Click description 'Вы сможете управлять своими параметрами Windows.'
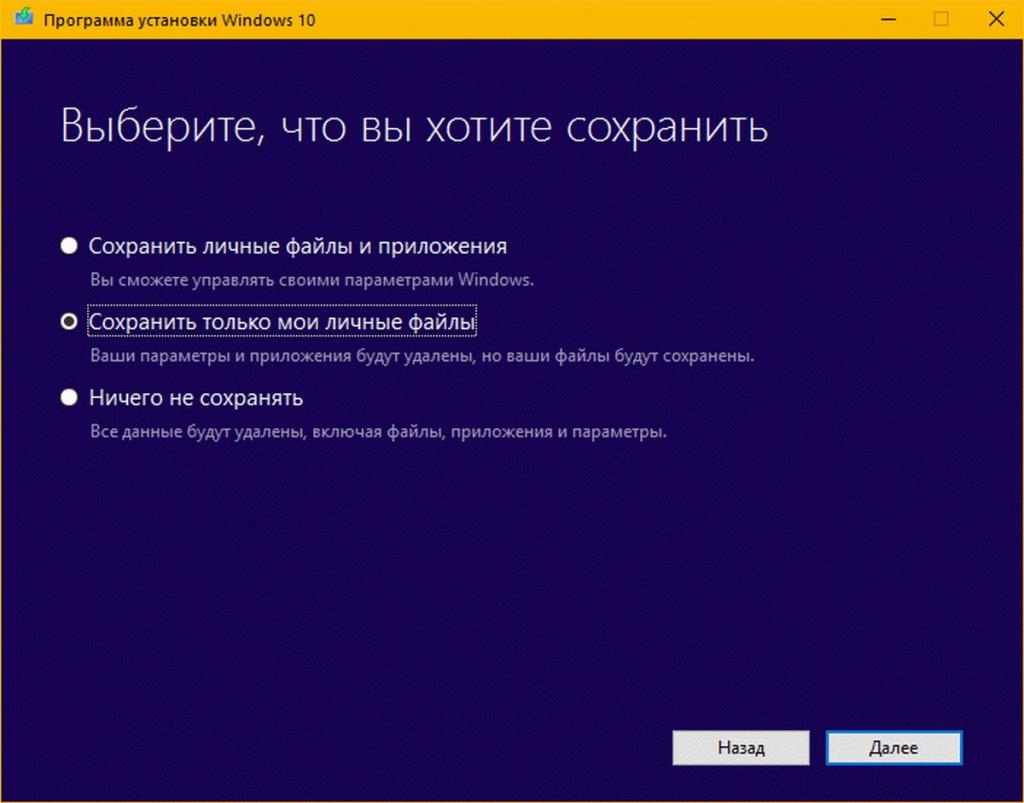Screen dimensions: 1024x803 [312, 281]
